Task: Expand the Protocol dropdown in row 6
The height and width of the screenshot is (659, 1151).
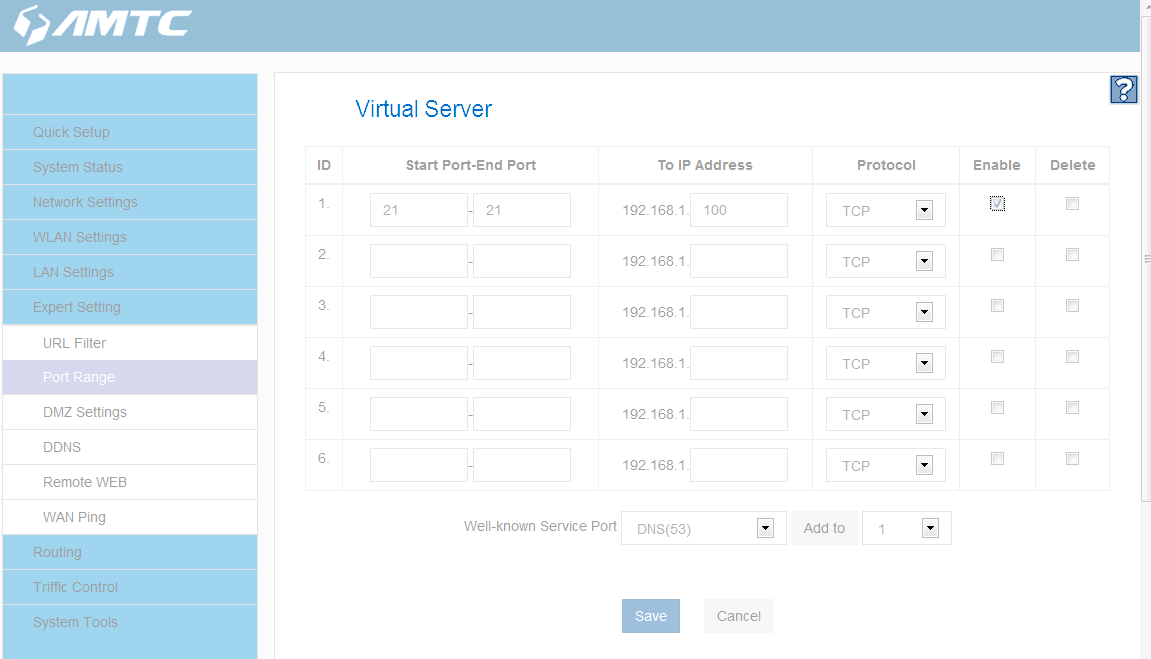Action: (885, 465)
